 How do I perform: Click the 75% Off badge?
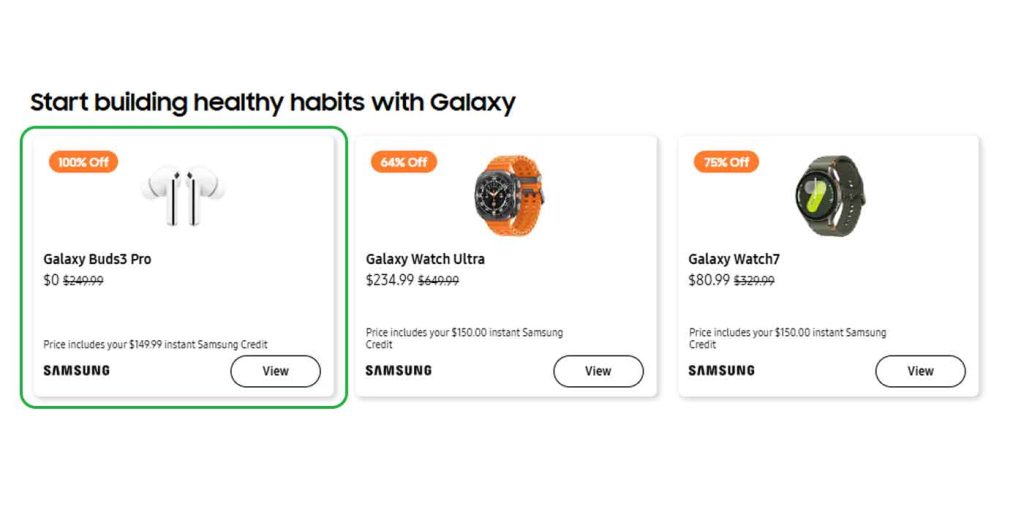click(726, 162)
